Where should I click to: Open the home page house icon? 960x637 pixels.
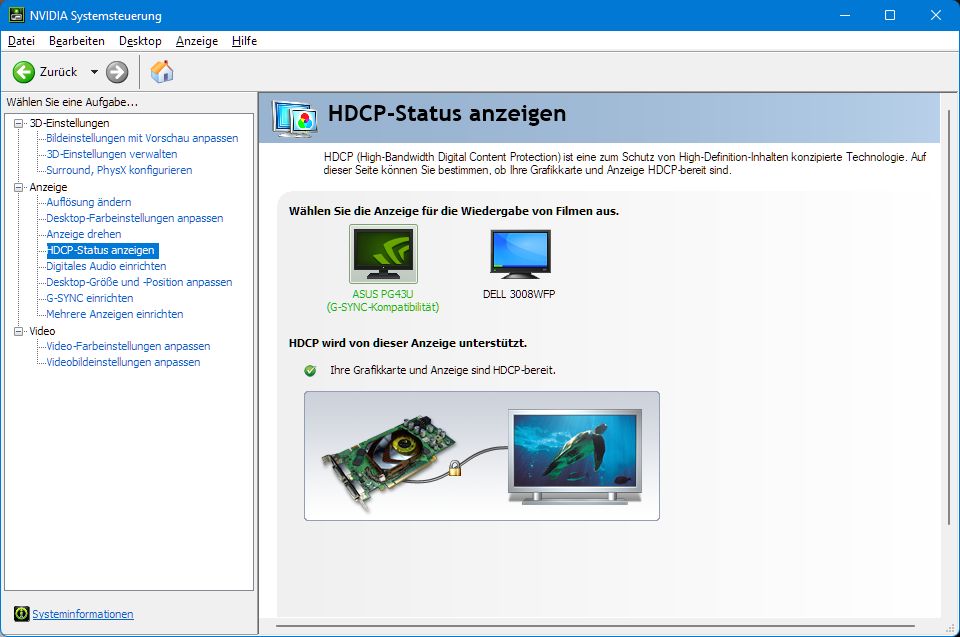[x=162, y=72]
